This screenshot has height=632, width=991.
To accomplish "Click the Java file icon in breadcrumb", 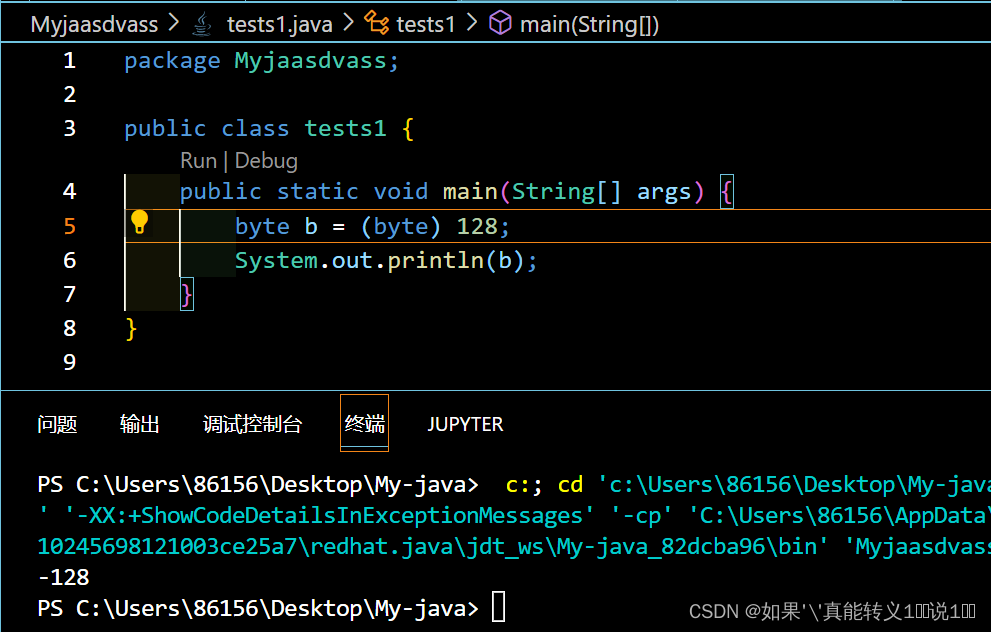I will coord(202,25).
